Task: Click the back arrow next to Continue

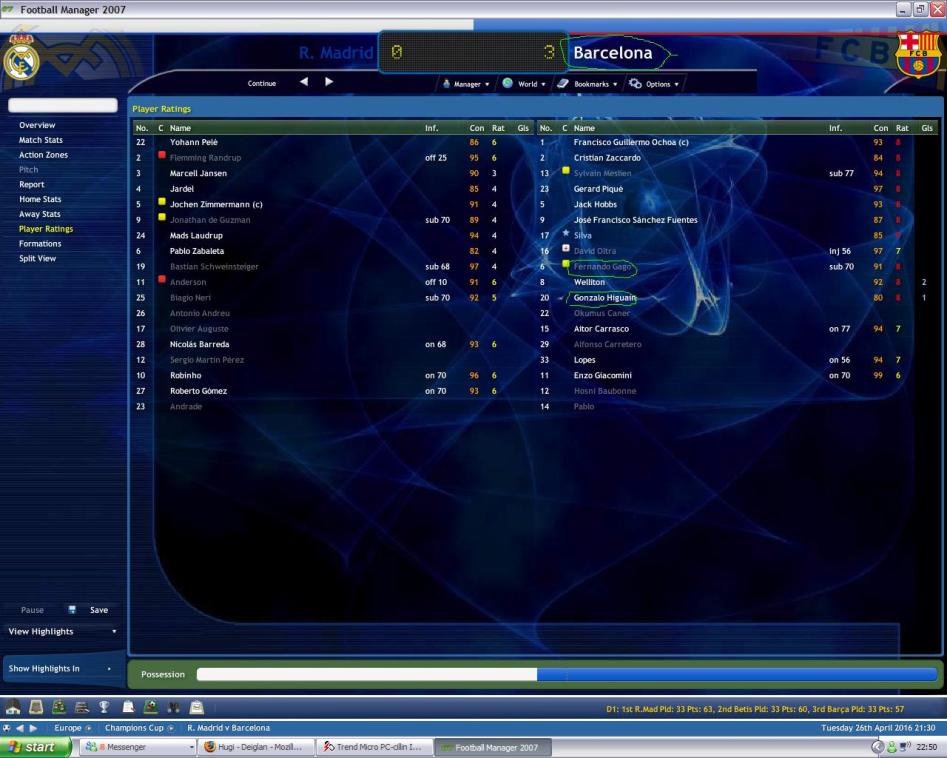Action: point(304,82)
